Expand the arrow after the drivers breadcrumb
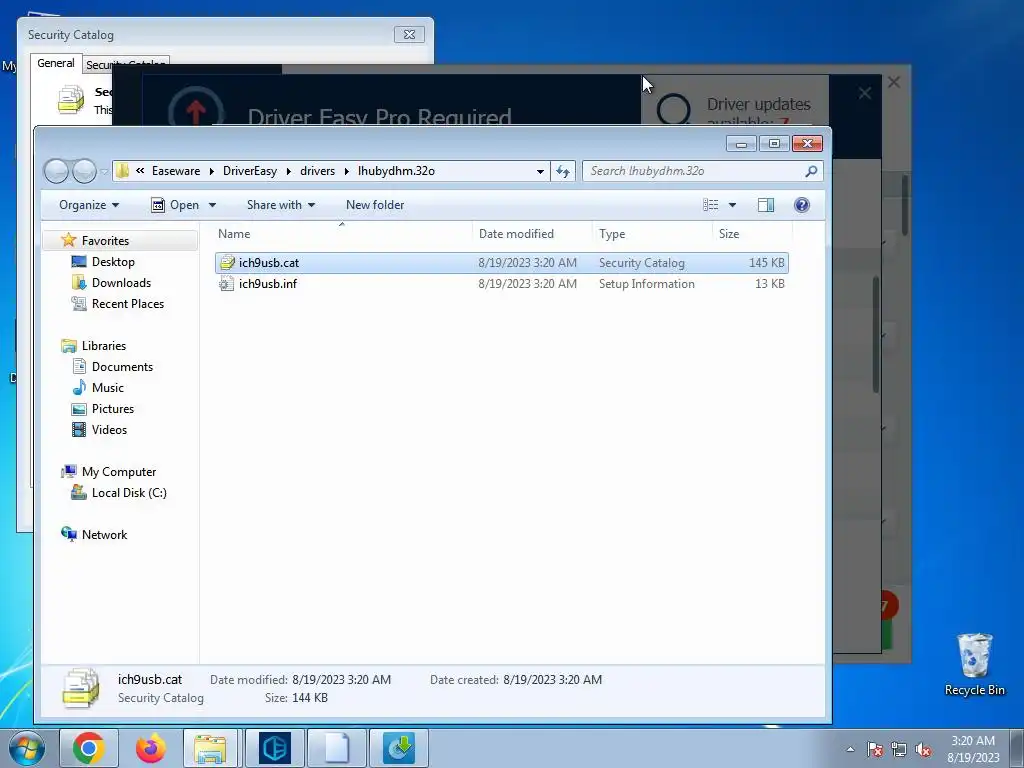Screen dimensions: 1024x768 point(347,171)
